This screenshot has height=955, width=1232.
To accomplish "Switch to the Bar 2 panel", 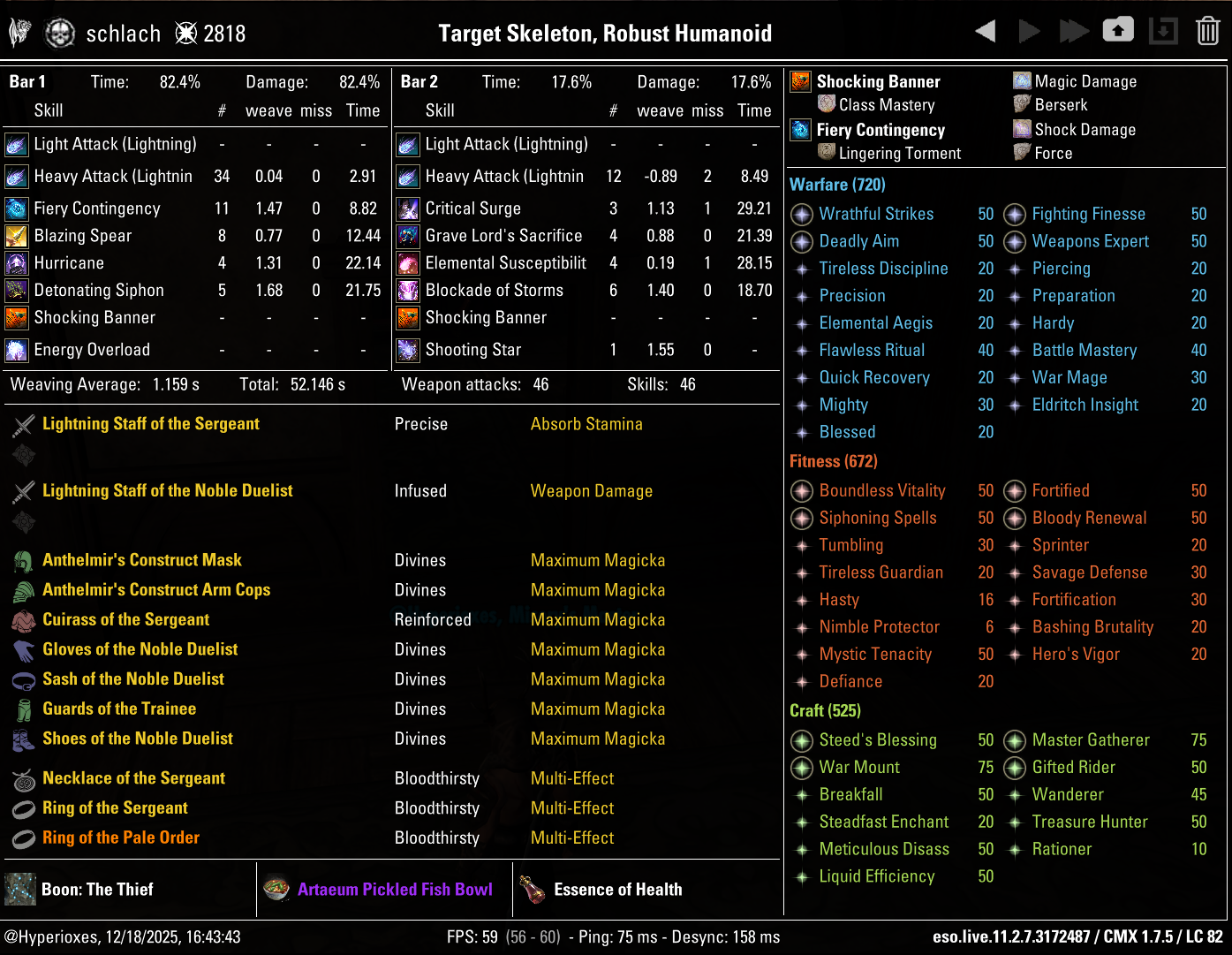I will click(x=419, y=81).
